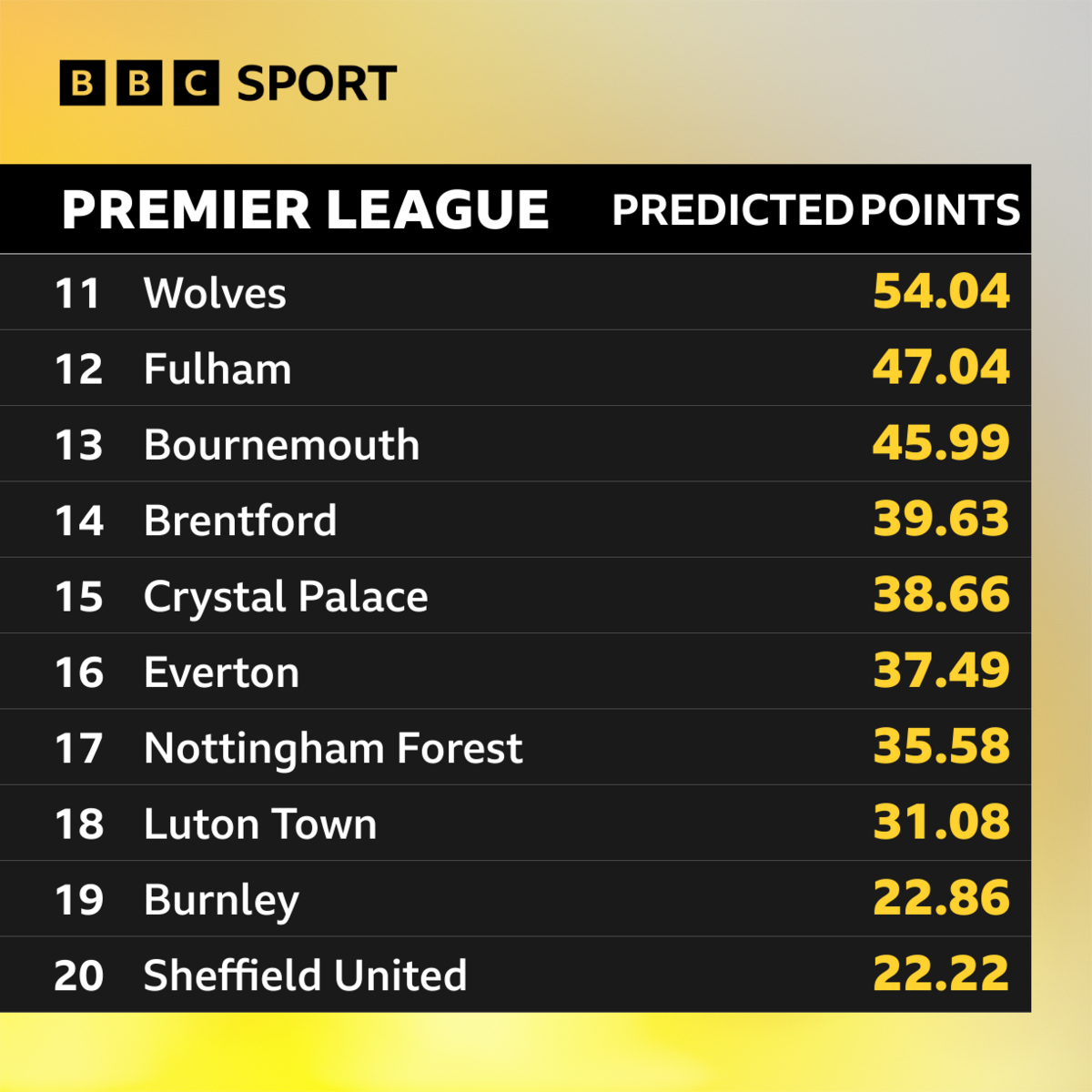
Task: Select the Wolves team row
Action: point(515,292)
